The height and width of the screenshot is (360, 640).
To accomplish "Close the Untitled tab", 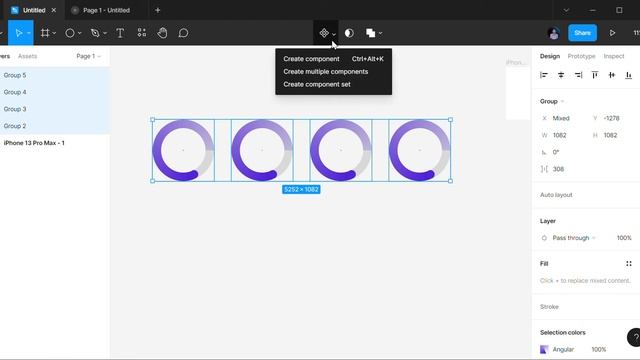I will click(53, 10).
